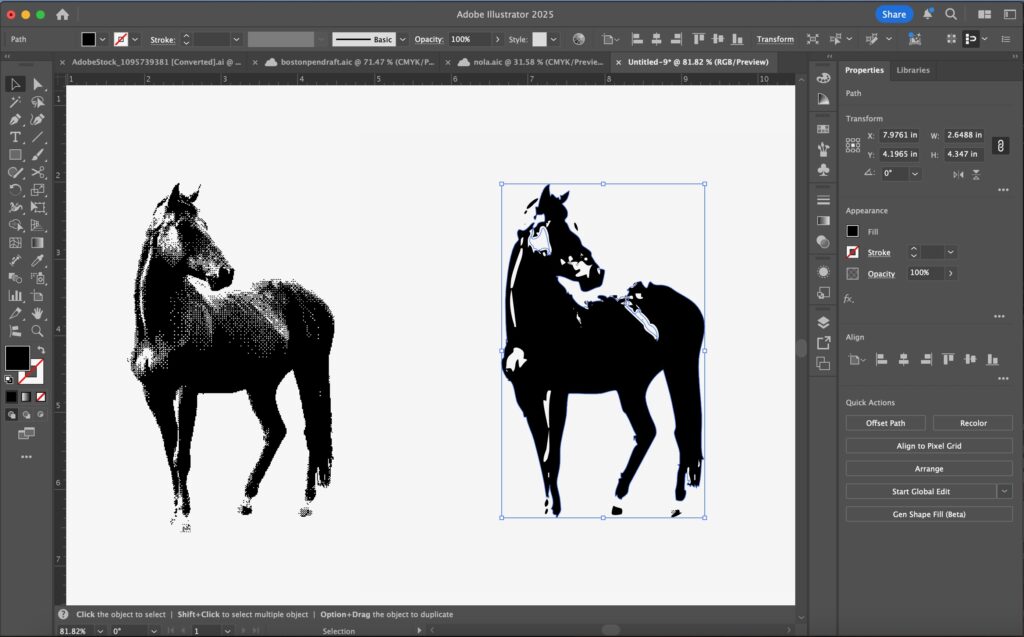Select the Magic Wand tool
This screenshot has height=637, width=1024.
click(15, 102)
